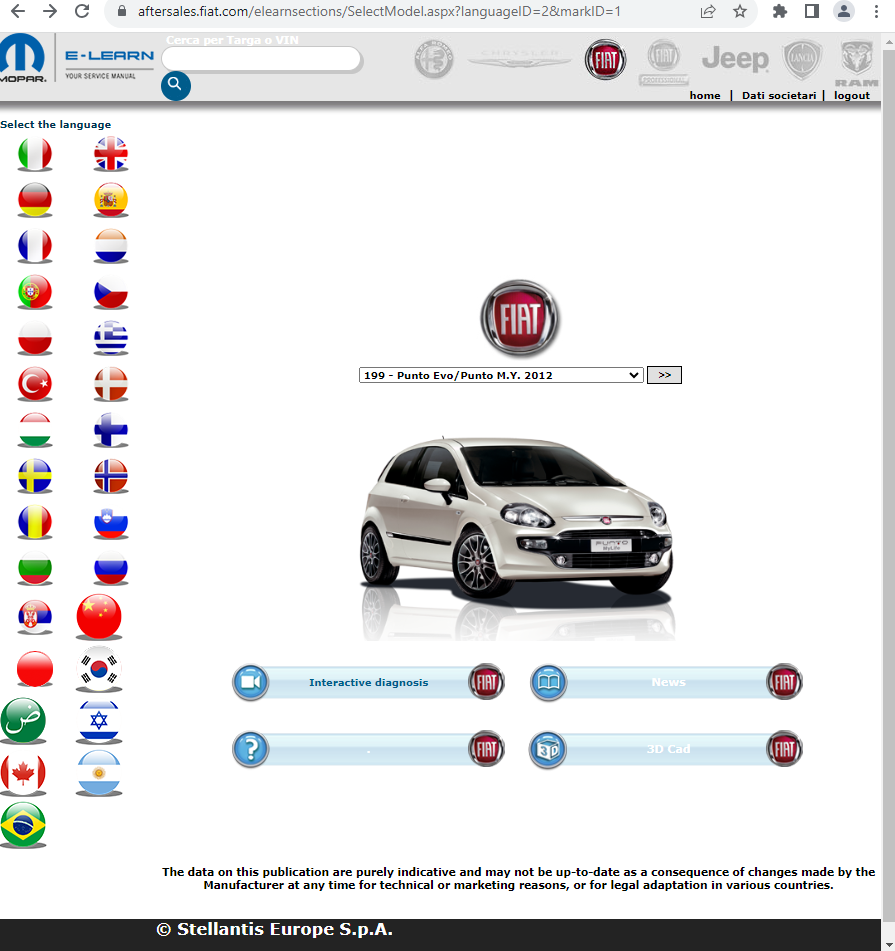This screenshot has height=951, width=895.
Task: Click the Mopar logo
Action: point(23,58)
